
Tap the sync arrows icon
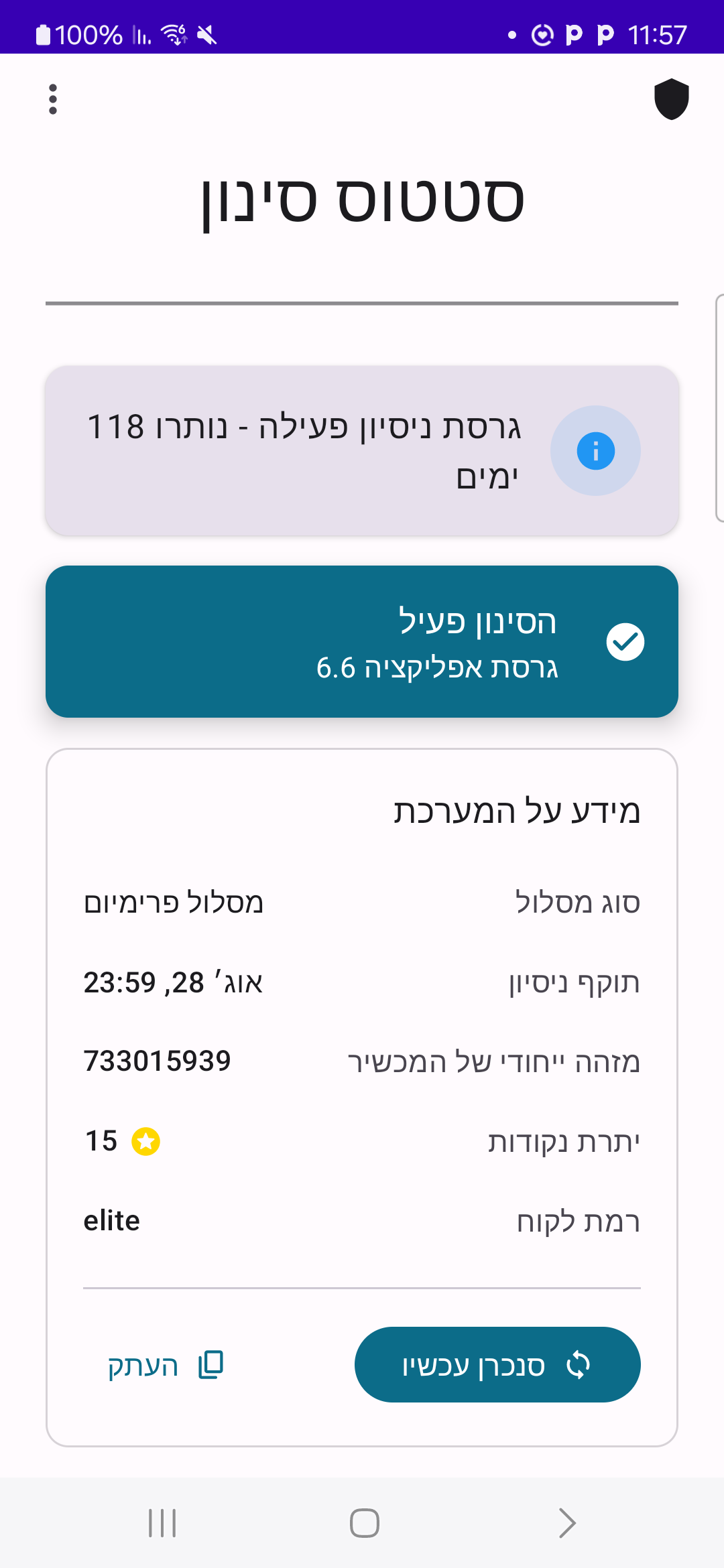pyautogui.click(x=578, y=1365)
